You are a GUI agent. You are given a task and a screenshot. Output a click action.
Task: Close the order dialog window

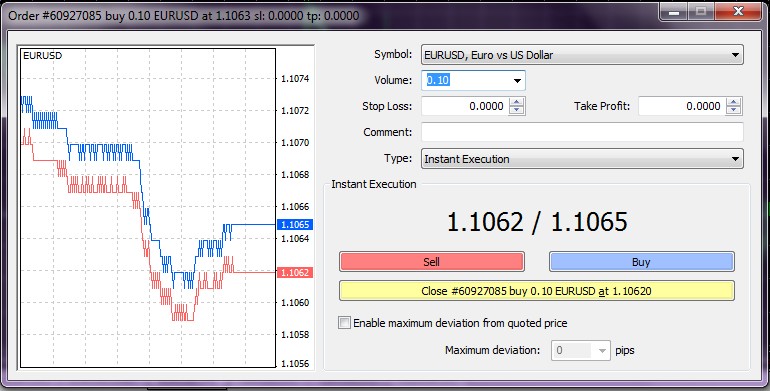[738, 12]
